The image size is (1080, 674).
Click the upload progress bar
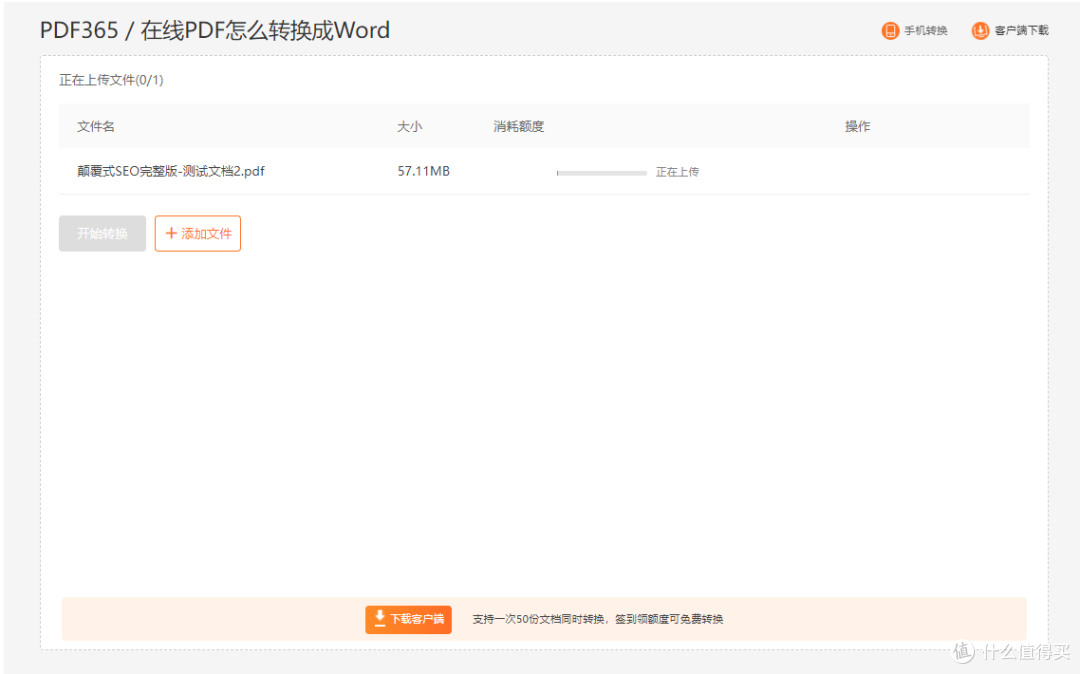[x=601, y=173]
